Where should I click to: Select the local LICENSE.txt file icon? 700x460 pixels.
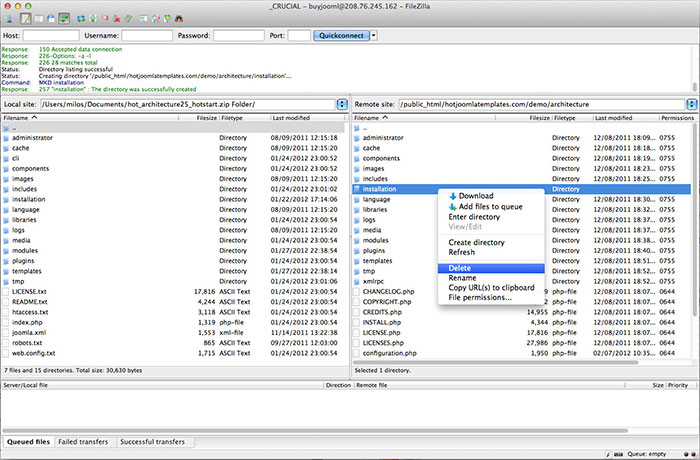[x=6, y=292]
